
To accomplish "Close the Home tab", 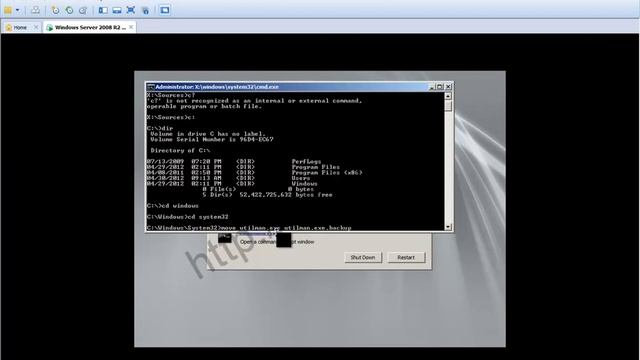I will (x=36, y=27).
